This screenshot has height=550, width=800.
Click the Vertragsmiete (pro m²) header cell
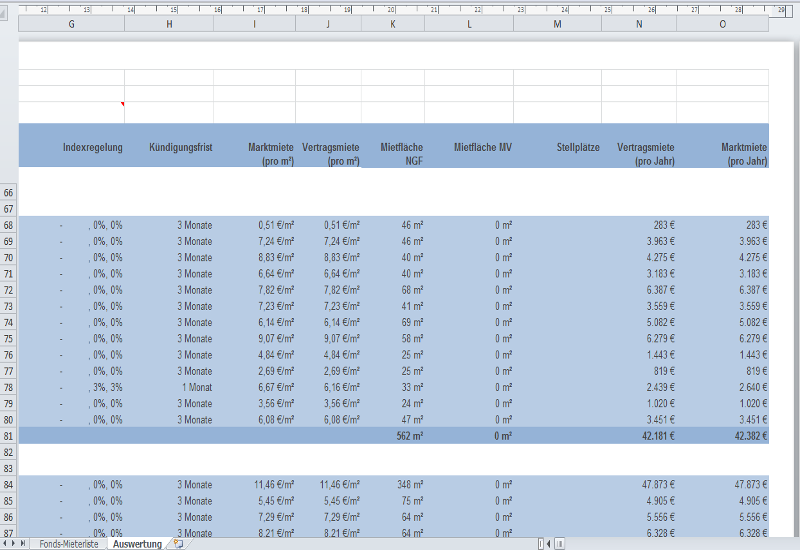(328, 145)
